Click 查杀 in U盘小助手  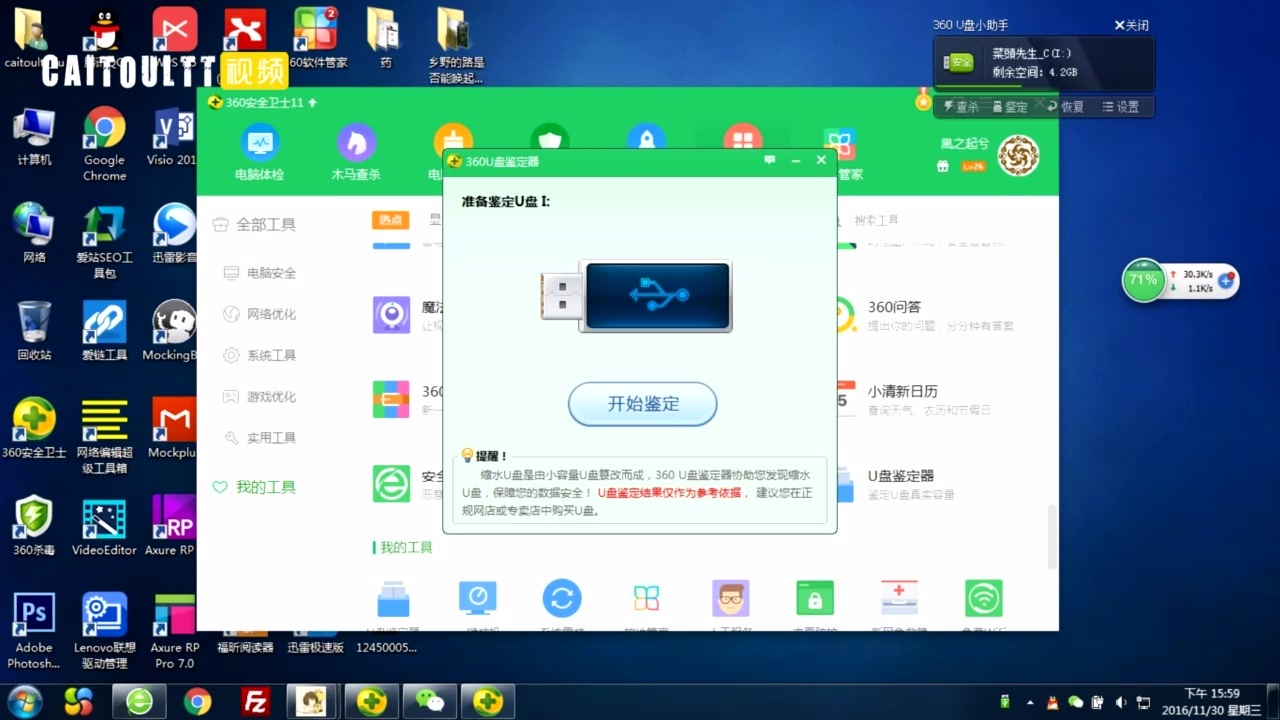[x=960, y=107]
